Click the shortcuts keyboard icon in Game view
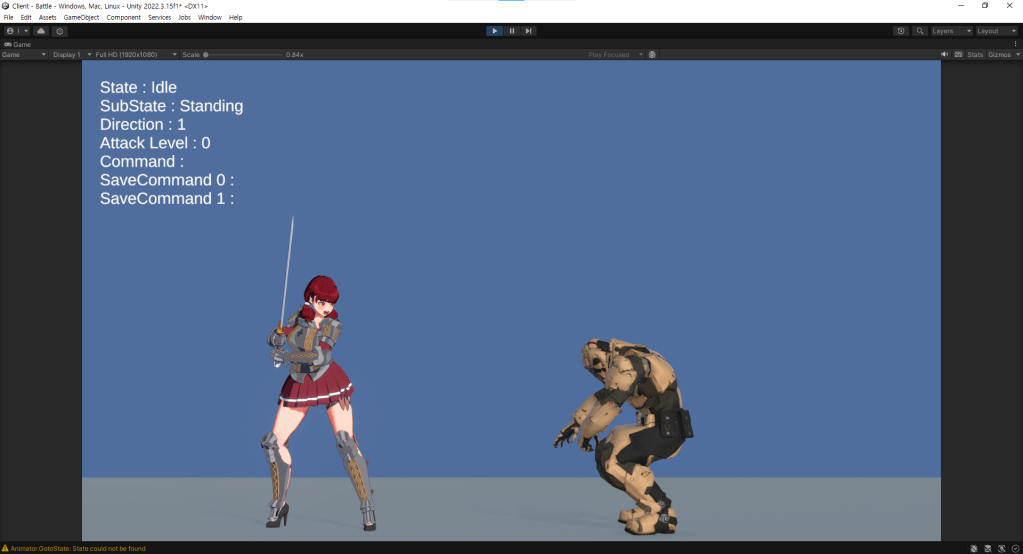The width and height of the screenshot is (1023, 554). (x=958, y=55)
